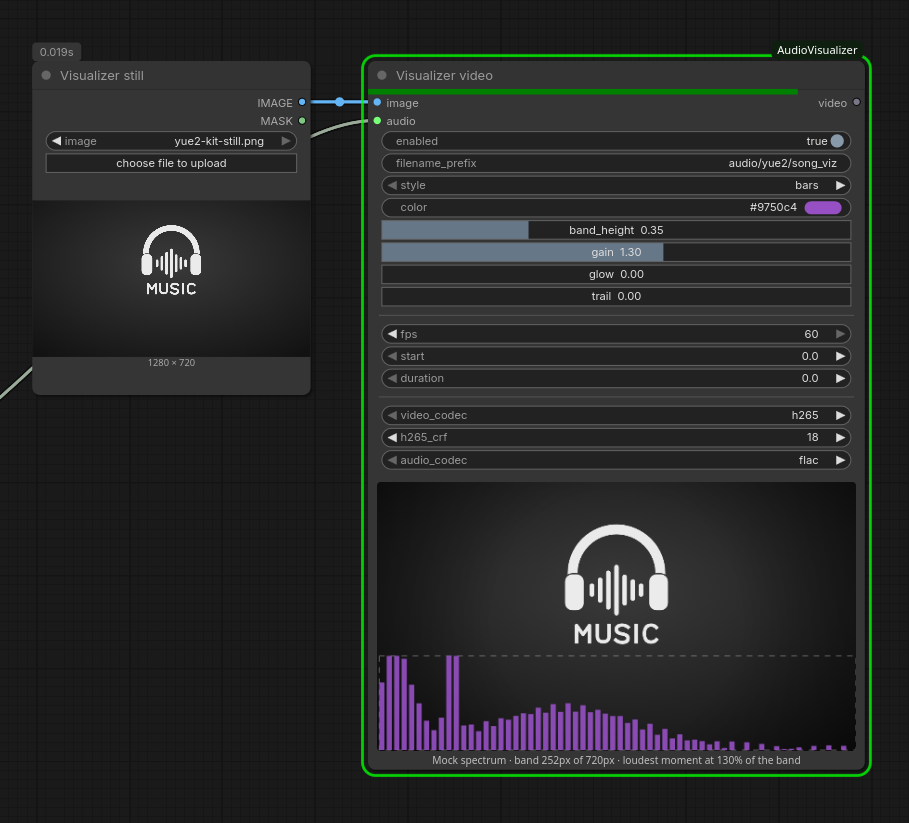Select the Visualizer still node title
This screenshot has height=823, width=909.
(101, 75)
